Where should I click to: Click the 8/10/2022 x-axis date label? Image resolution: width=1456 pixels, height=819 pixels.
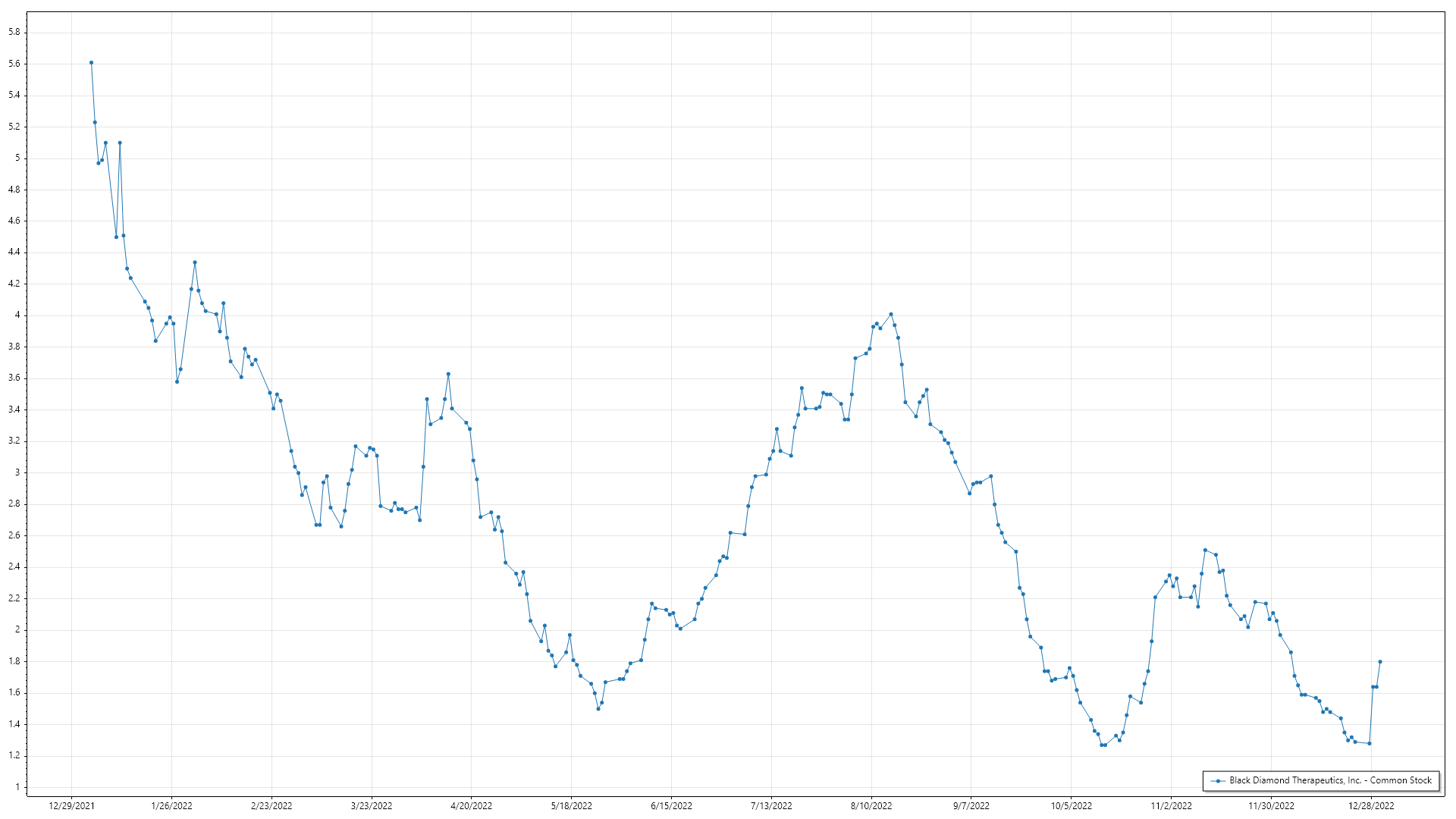tap(871, 806)
